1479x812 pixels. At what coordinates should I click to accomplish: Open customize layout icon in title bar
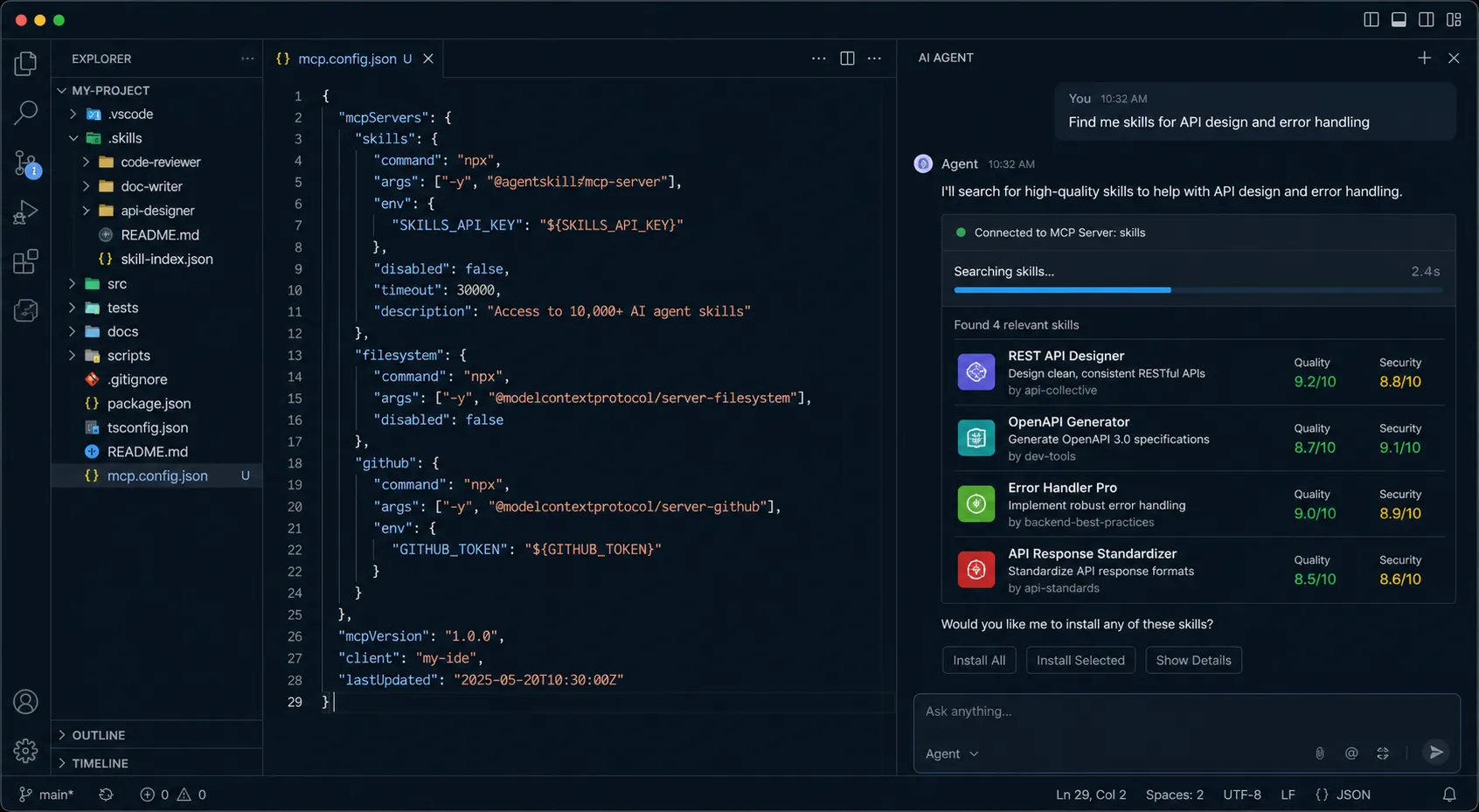[x=1454, y=19]
